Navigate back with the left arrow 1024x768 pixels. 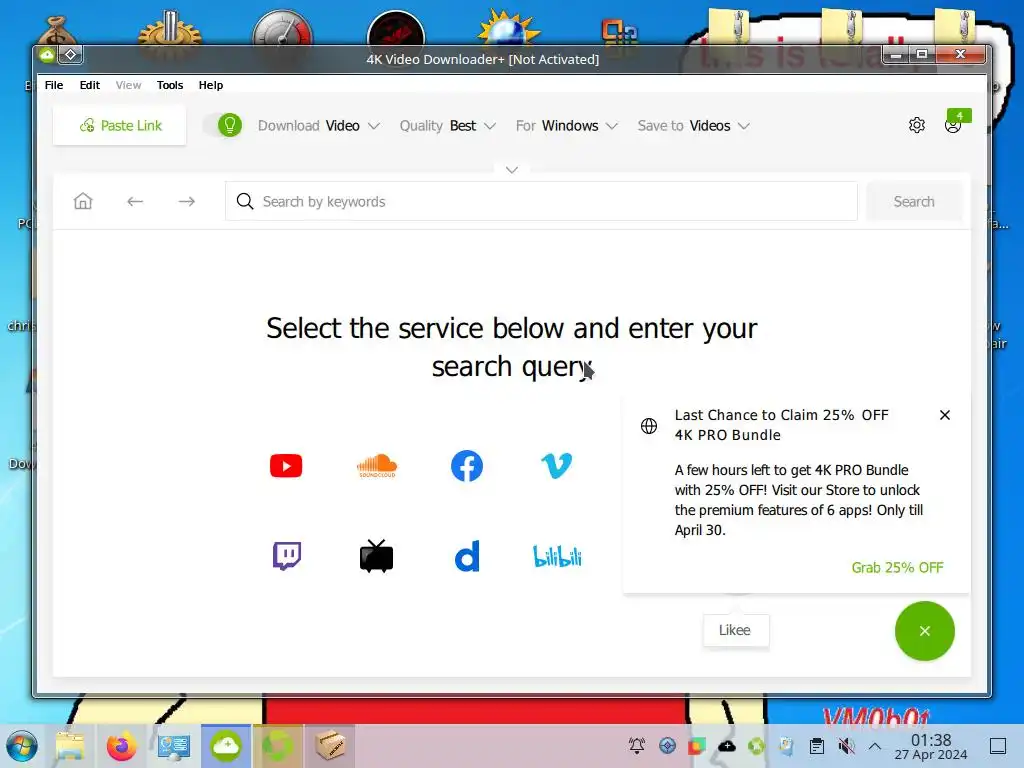point(135,201)
